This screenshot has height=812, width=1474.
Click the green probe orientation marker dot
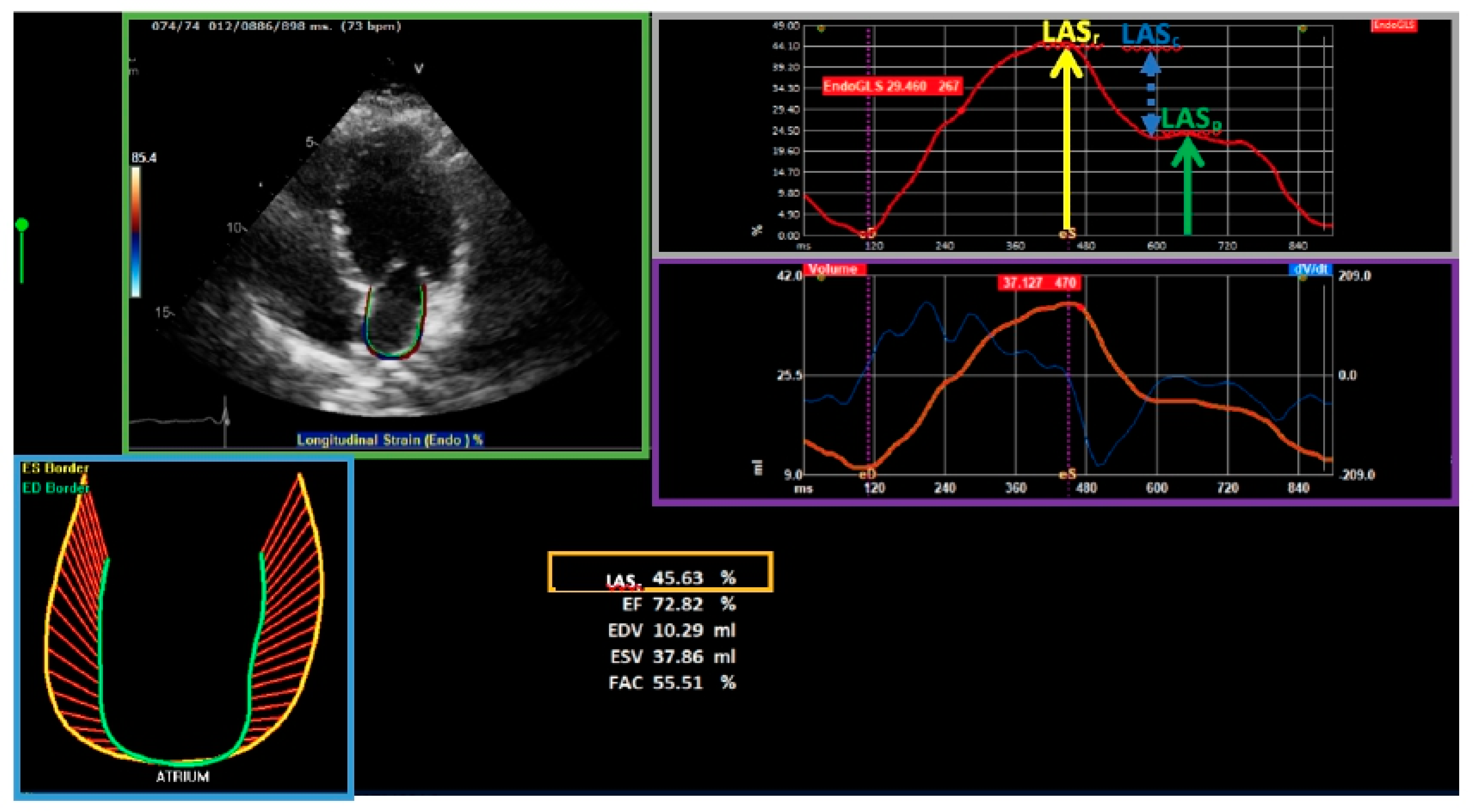point(22,224)
